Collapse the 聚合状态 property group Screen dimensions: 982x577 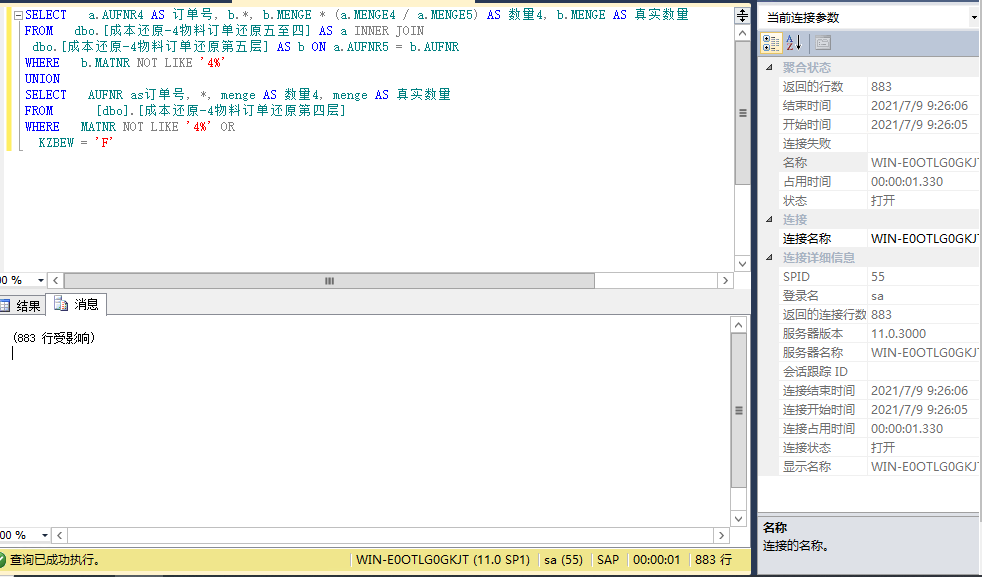click(x=769, y=68)
